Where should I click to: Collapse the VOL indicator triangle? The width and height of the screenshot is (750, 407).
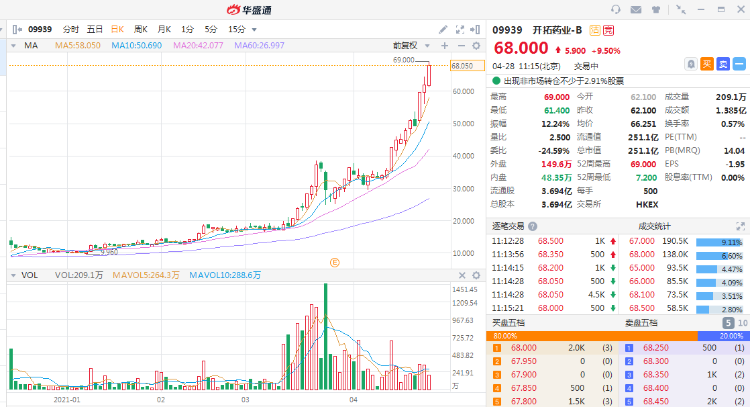click(x=13, y=275)
